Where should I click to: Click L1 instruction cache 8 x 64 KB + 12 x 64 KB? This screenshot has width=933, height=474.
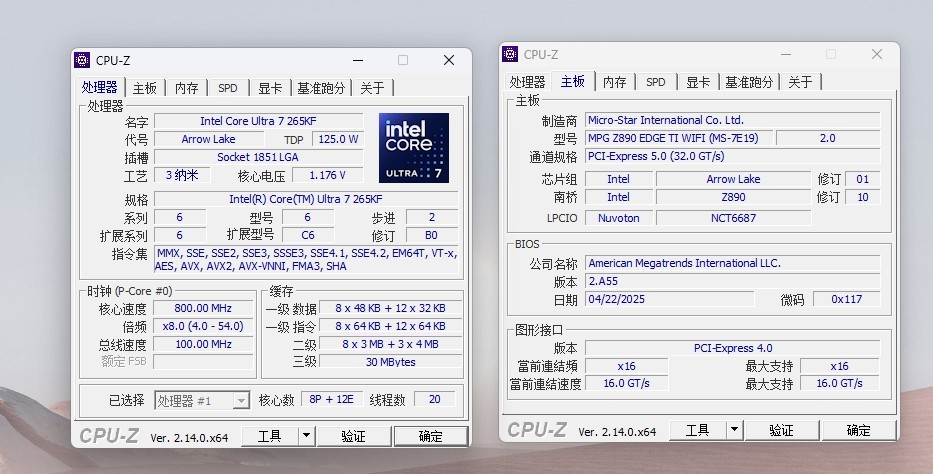click(390, 326)
